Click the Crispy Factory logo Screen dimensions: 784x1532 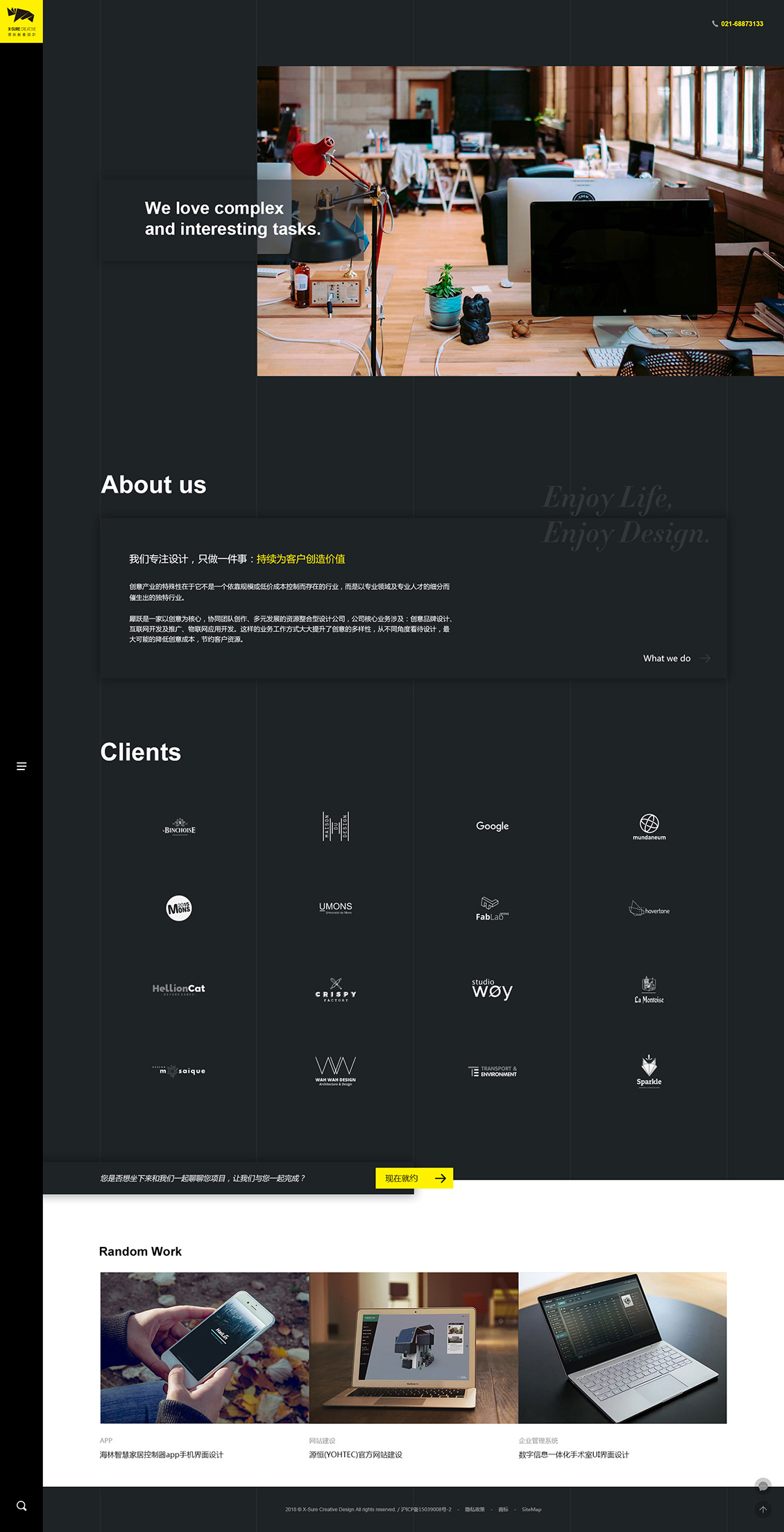[x=336, y=990]
